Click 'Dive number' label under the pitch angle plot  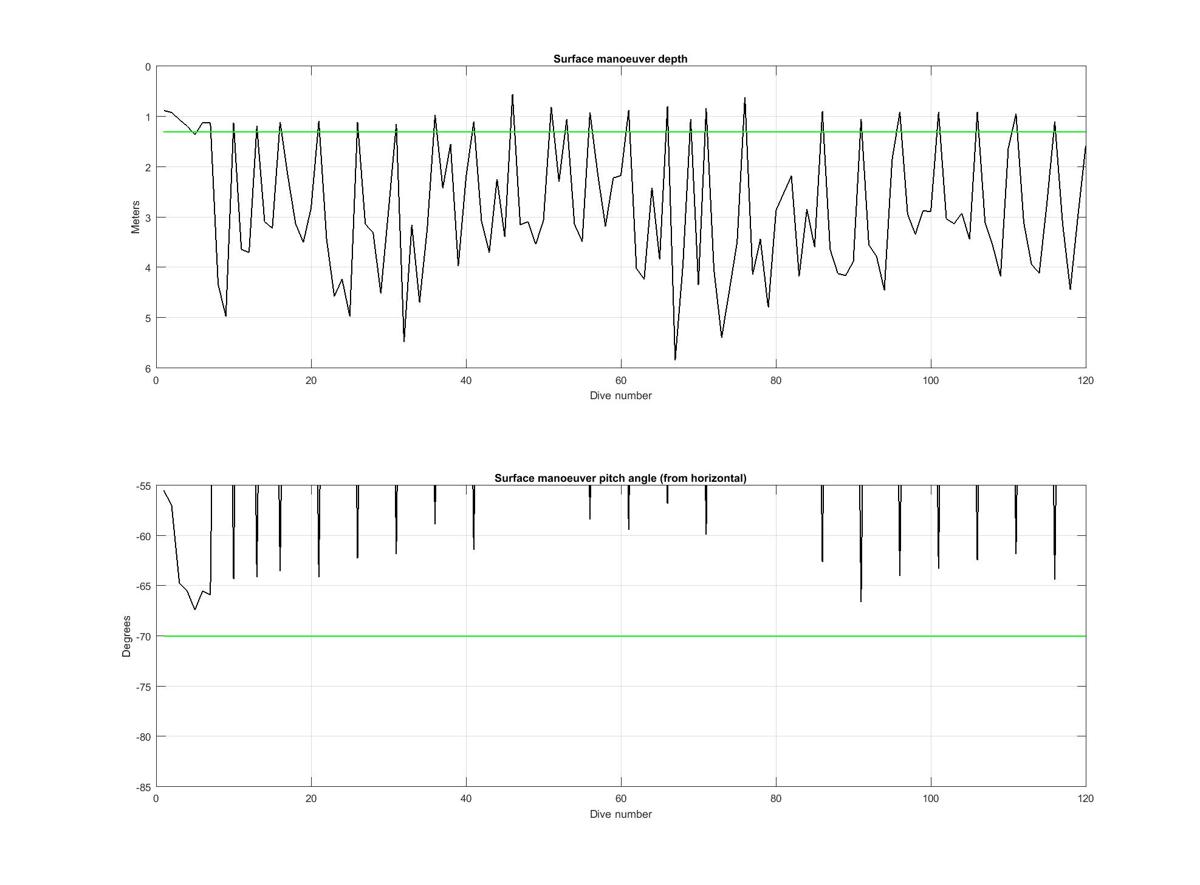point(620,814)
